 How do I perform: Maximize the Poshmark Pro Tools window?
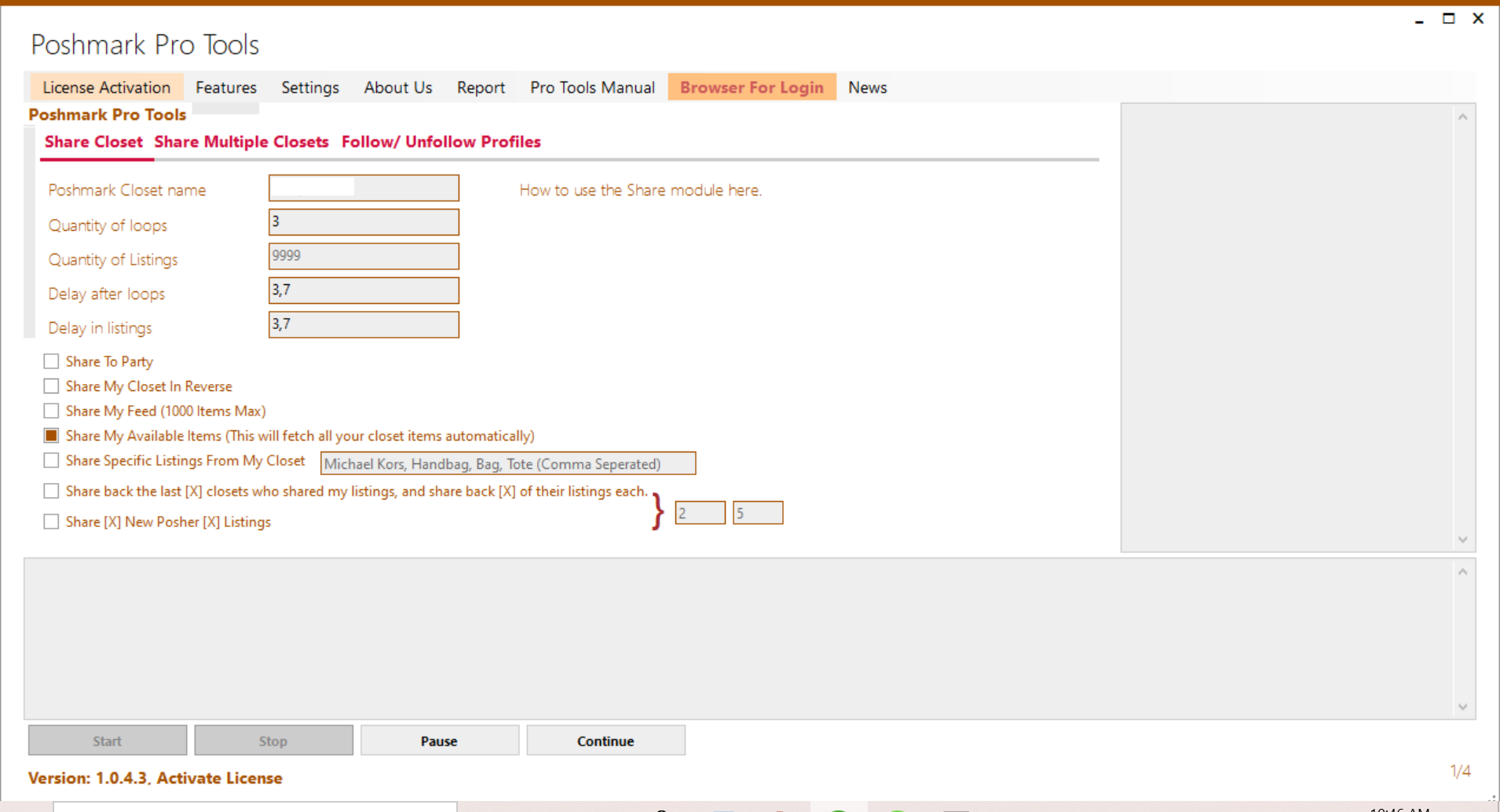click(x=1449, y=18)
